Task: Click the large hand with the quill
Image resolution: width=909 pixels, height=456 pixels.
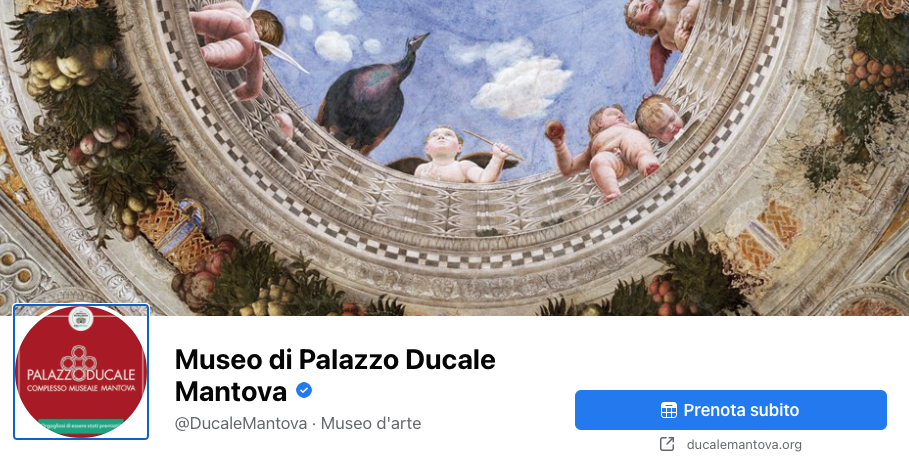Action: (x=227, y=48)
